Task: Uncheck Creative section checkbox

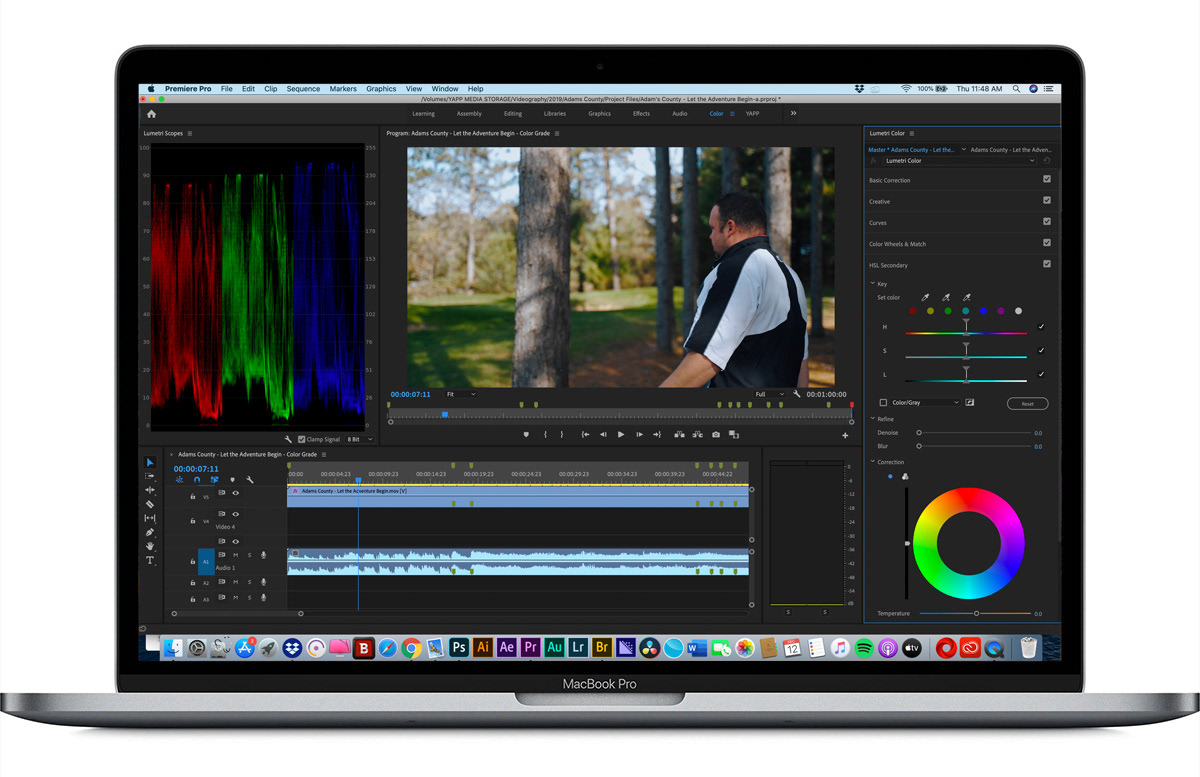Action: click(1047, 200)
